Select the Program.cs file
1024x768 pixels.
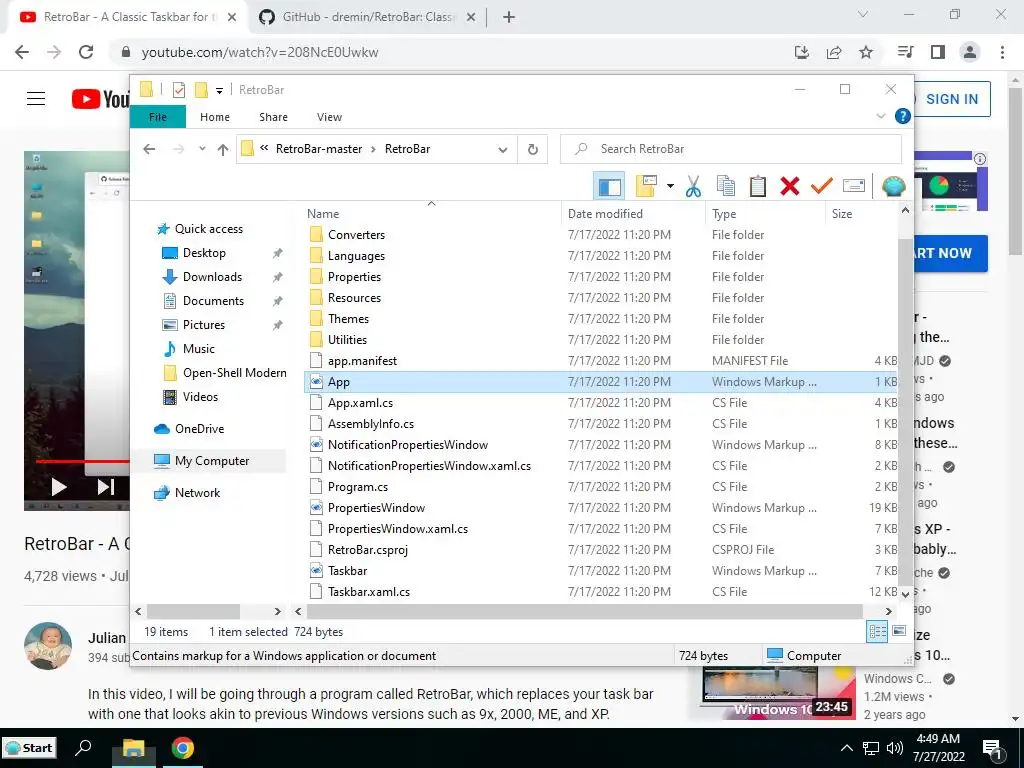[358, 487]
